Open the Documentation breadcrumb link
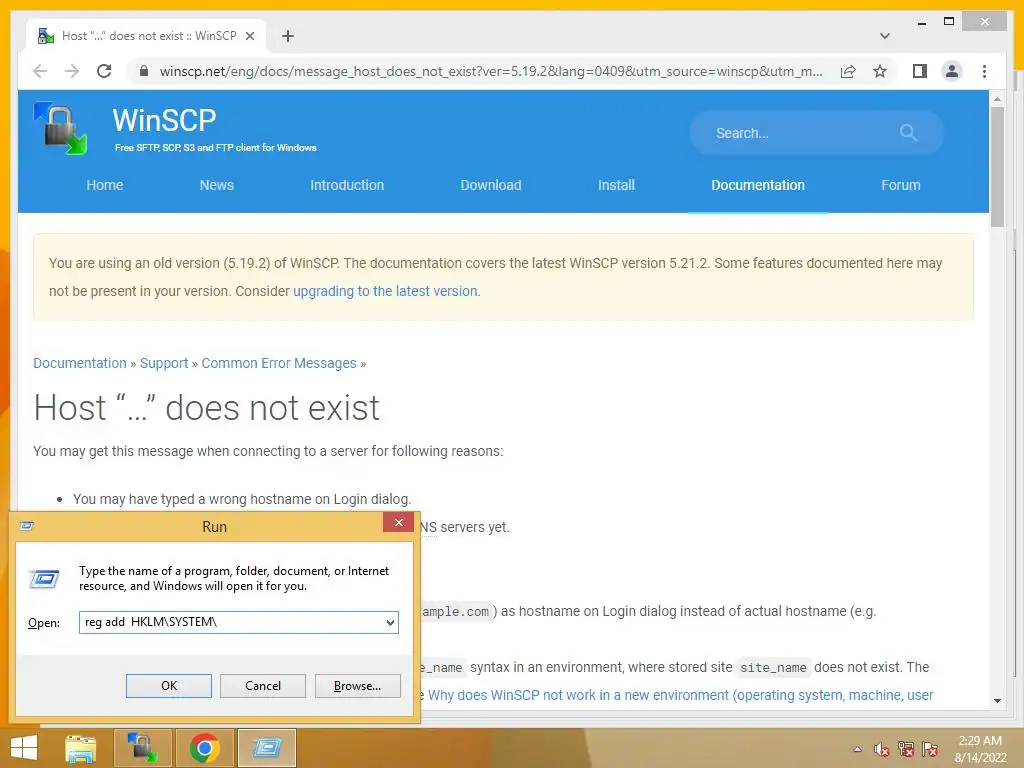The width and height of the screenshot is (1024, 768). pyautogui.click(x=80, y=363)
